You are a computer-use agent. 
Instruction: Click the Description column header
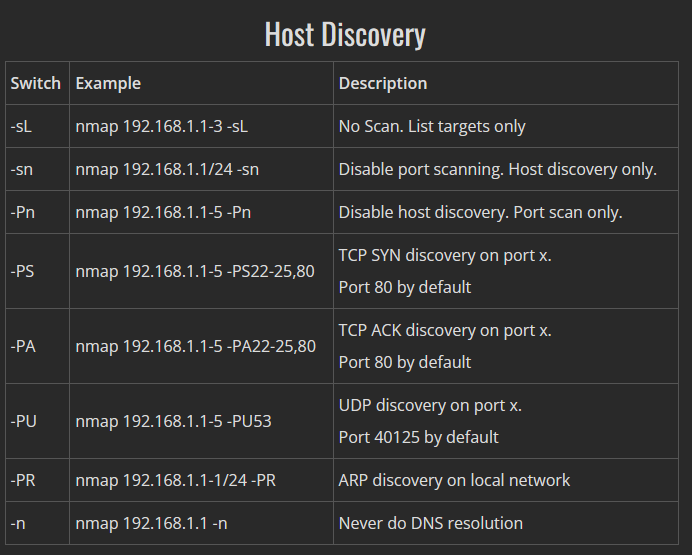pos(506,83)
